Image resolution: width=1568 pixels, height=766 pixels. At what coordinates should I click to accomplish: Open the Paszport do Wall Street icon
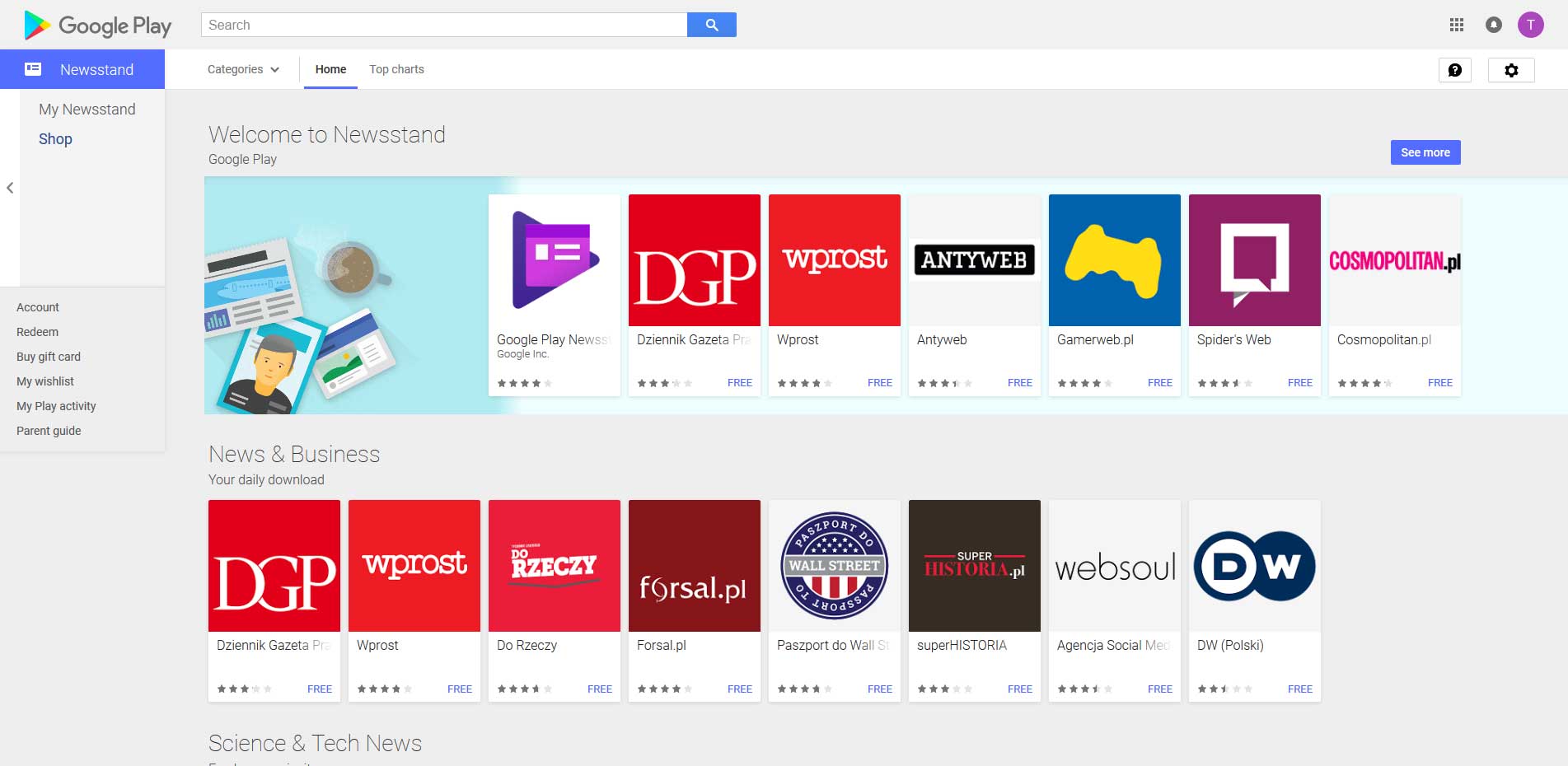(x=835, y=566)
